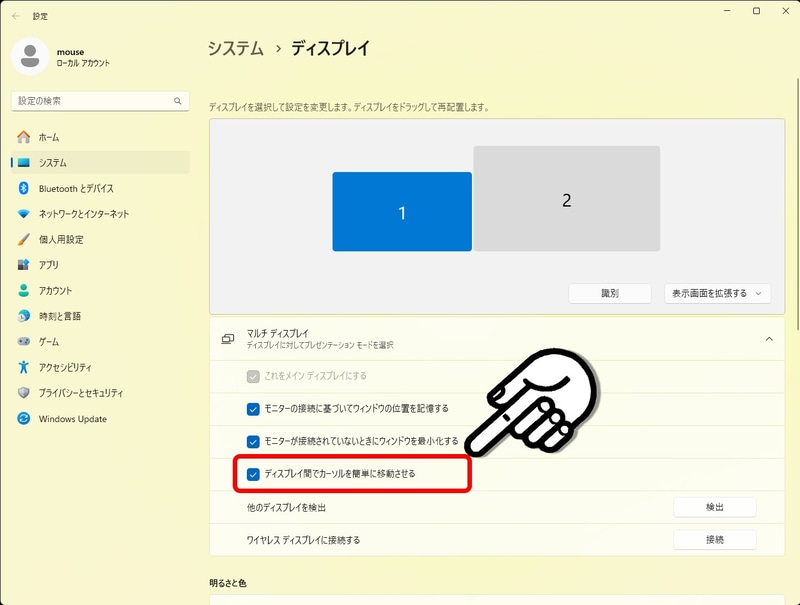Toggle ディスプレイ間でカーソルを簡単に移動させる
Viewport: 800px width, 605px height.
coord(254,476)
